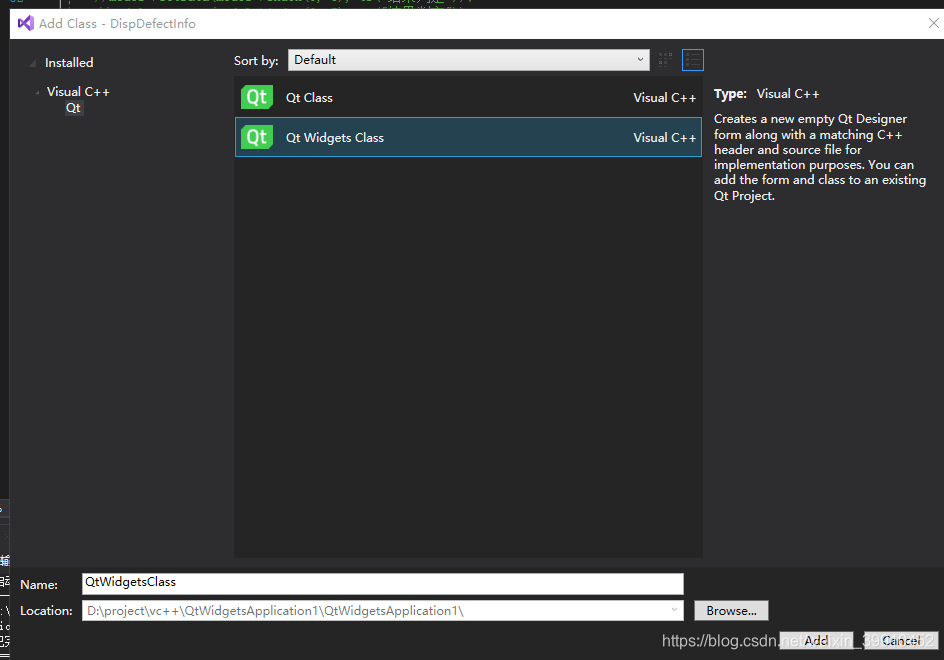The width and height of the screenshot is (944, 660).
Task: Close the Add Class dialog
Action: pos(933,23)
